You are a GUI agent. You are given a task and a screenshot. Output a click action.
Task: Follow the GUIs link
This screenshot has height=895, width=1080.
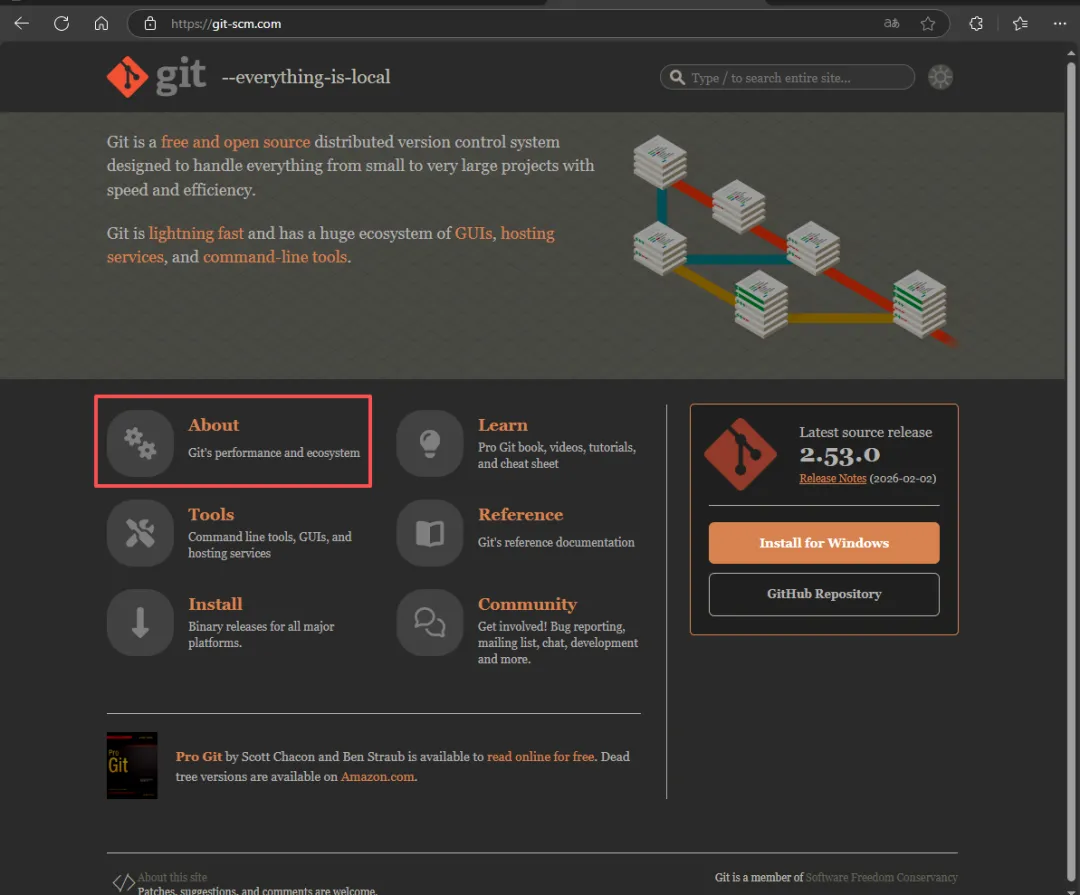point(473,234)
